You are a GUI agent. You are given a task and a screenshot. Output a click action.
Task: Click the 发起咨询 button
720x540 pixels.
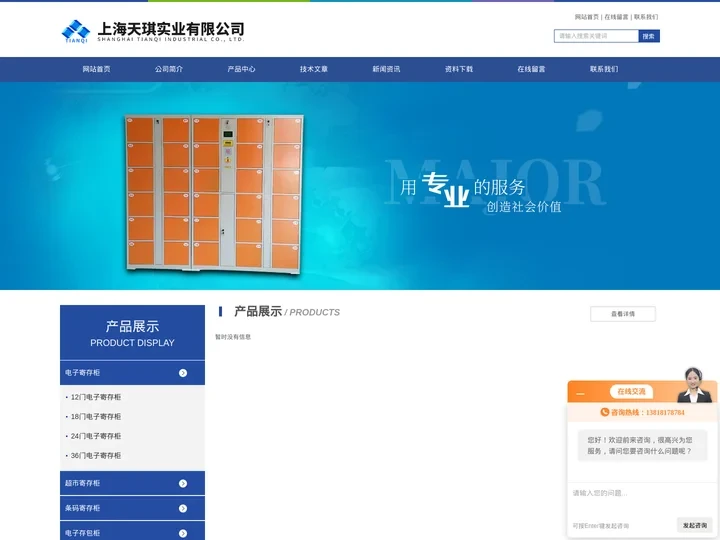[x=694, y=525]
